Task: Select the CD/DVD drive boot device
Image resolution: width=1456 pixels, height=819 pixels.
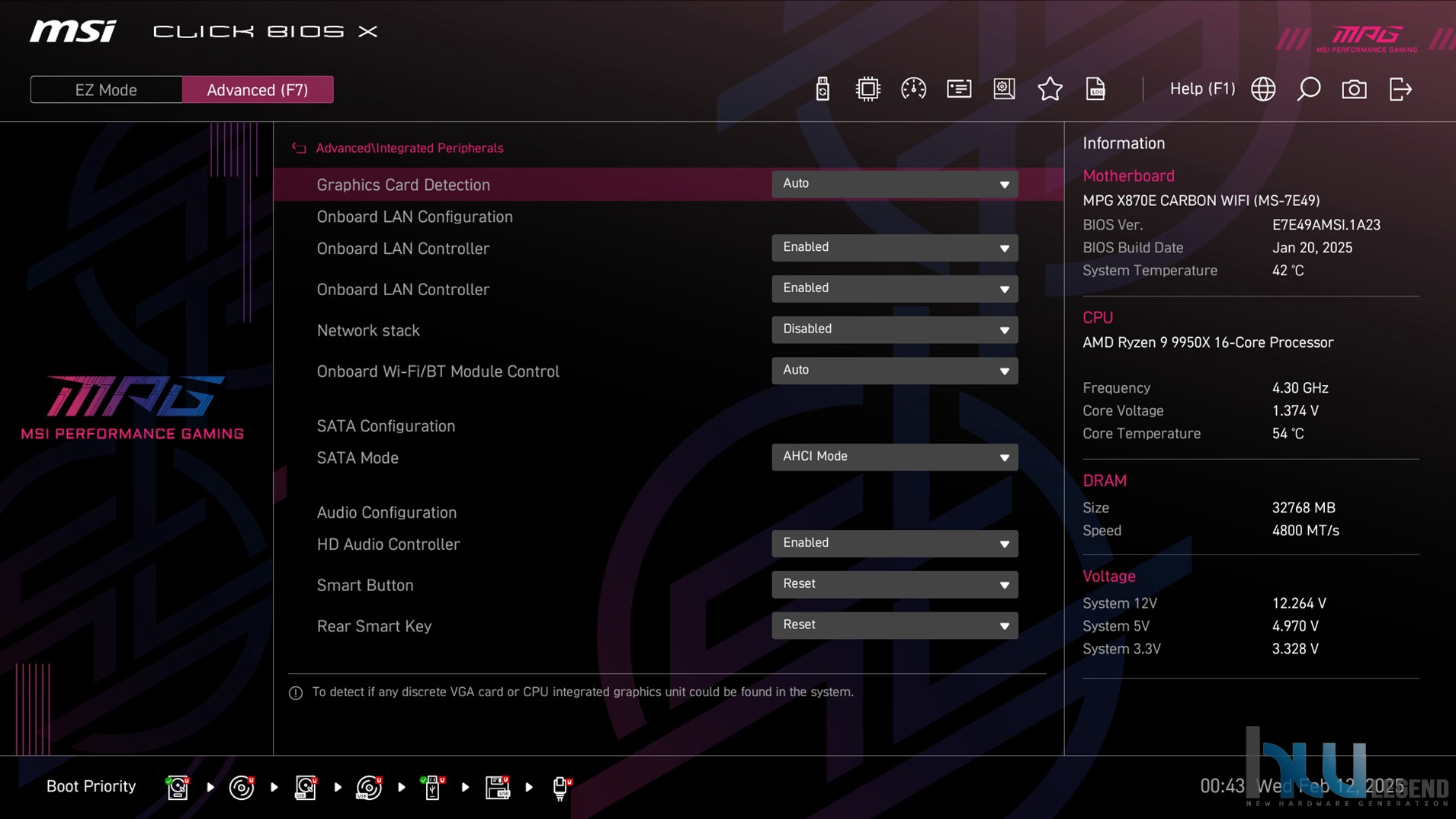Action: tap(242, 787)
